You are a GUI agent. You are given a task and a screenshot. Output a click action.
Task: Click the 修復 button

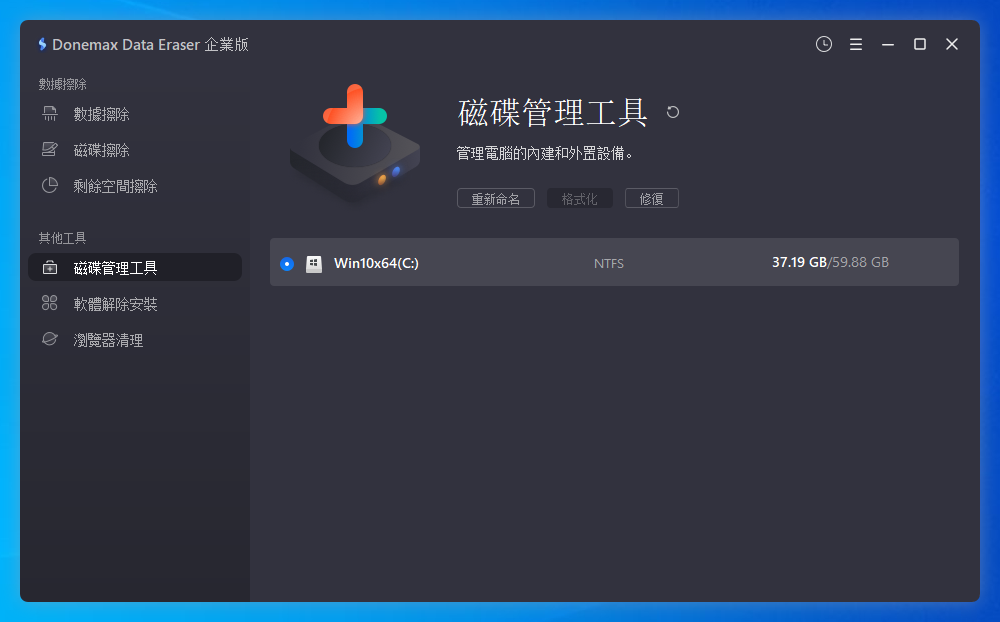652,198
